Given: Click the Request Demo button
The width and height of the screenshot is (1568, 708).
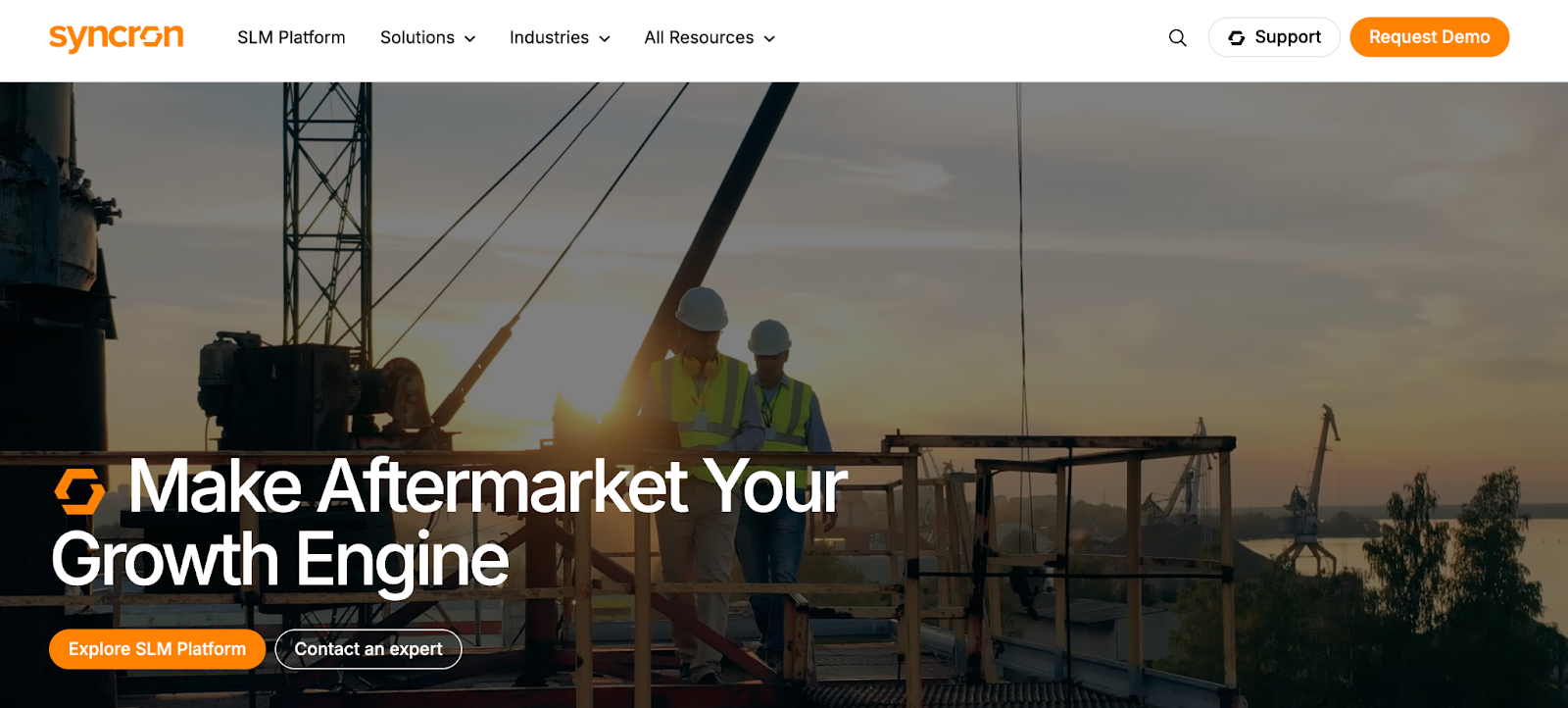Looking at the screenshot, I should coord(1429,37).
